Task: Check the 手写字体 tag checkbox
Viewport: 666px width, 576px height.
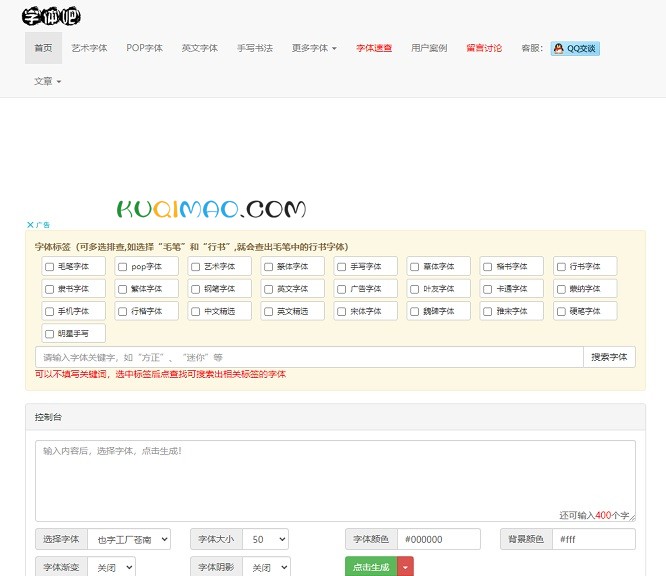Action: pyautogui.click(x=341, y=267)
